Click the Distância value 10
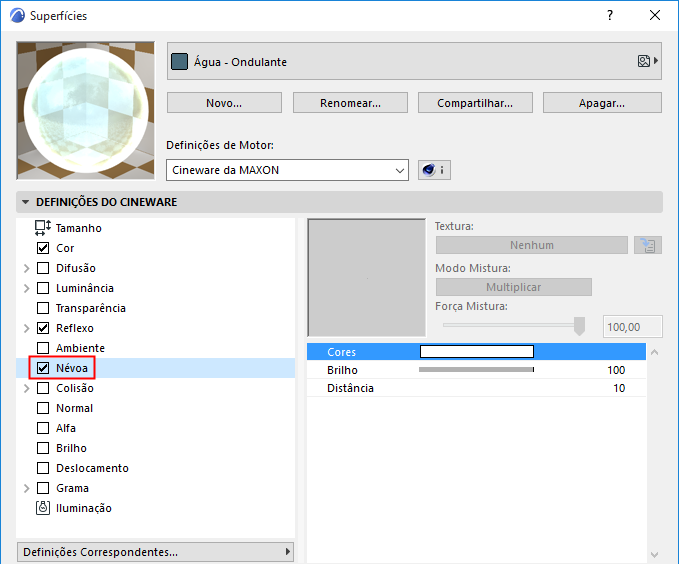 619,388
